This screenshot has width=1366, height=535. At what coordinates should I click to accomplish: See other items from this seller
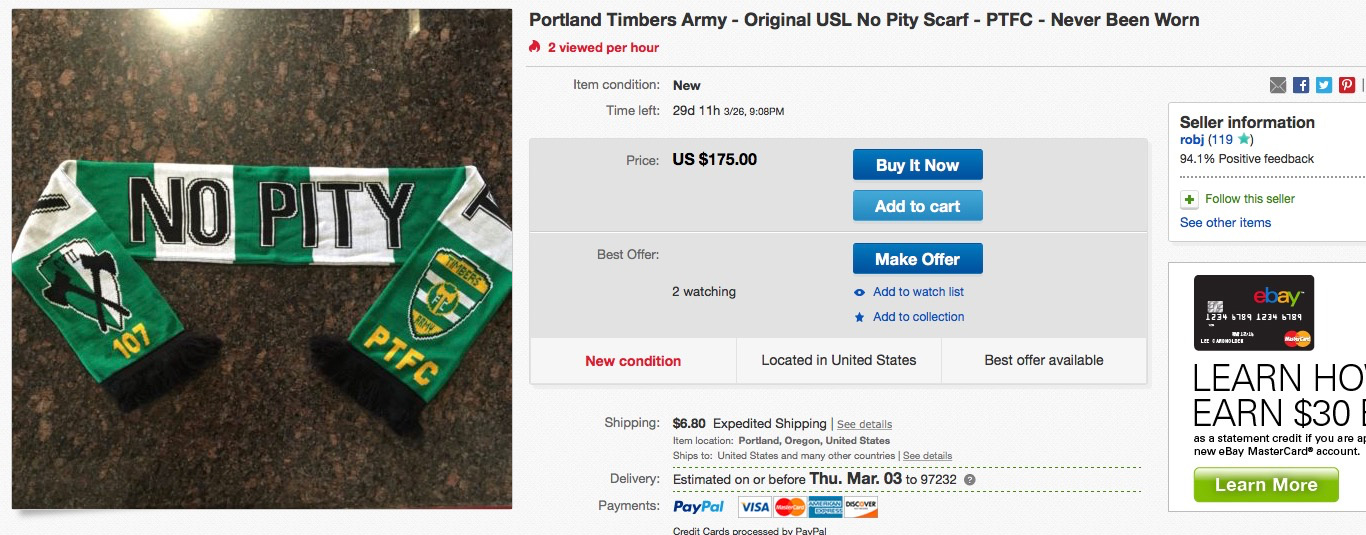coord(1225,223)
